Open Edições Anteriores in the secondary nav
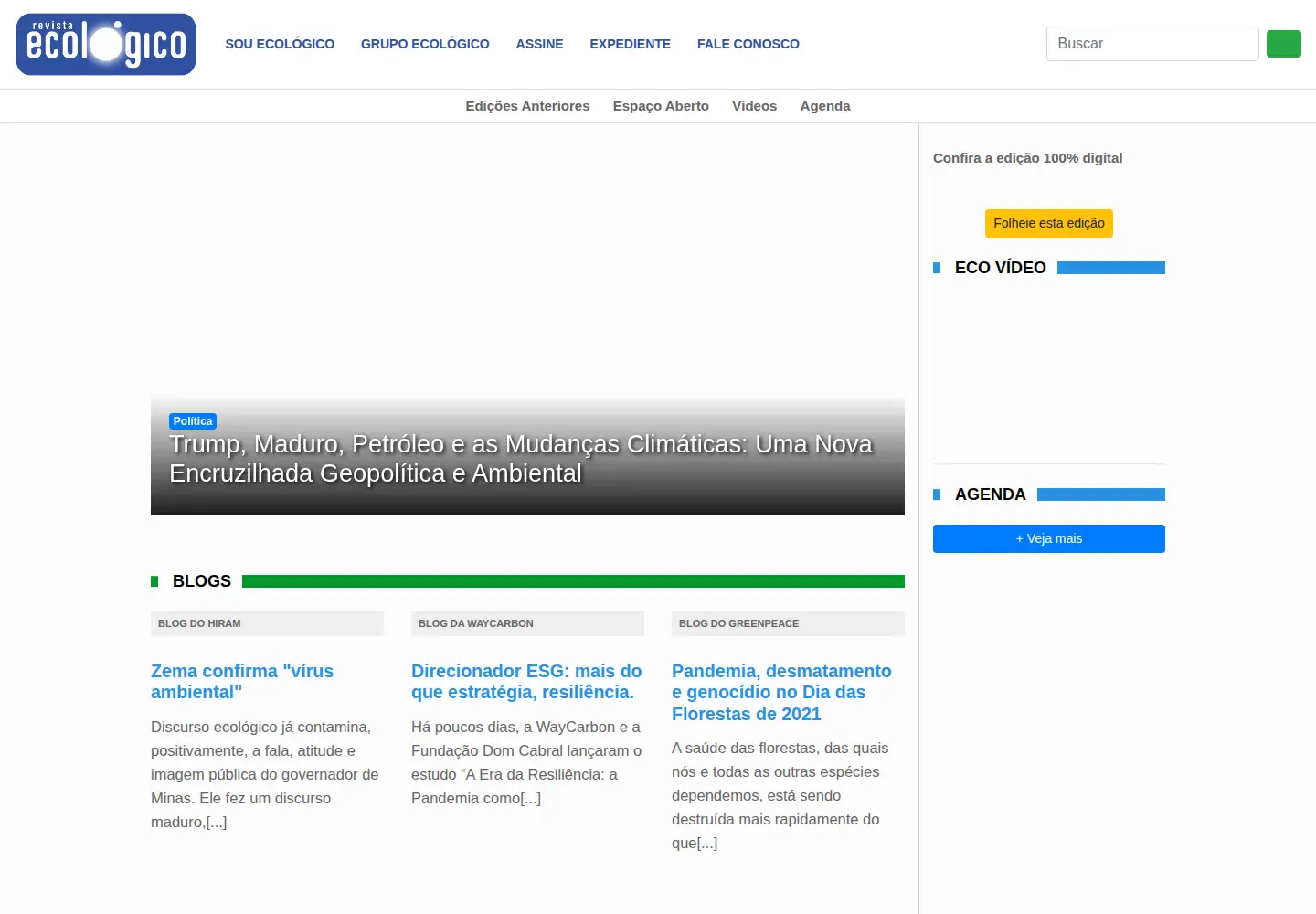 pyautogui.click(x=527, y=106)
